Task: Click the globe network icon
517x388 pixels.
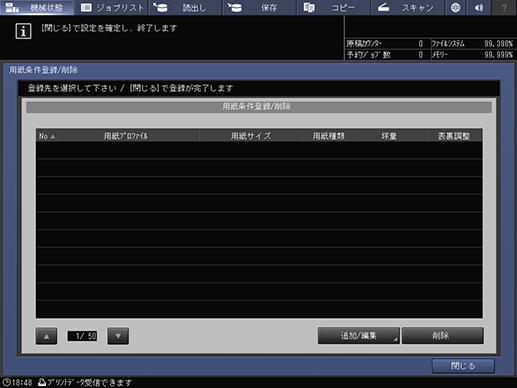Action: coord(455,7)
